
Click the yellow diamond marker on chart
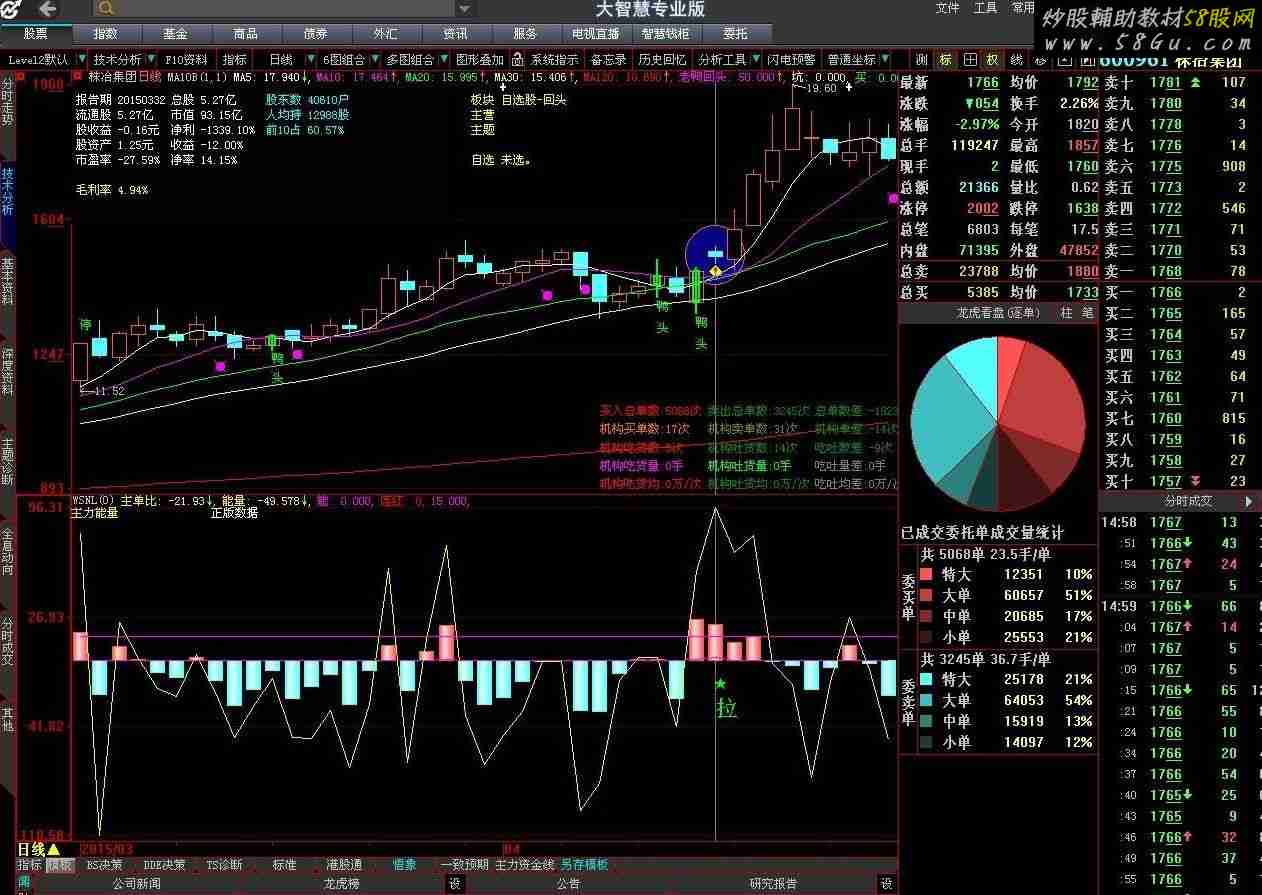715,272
